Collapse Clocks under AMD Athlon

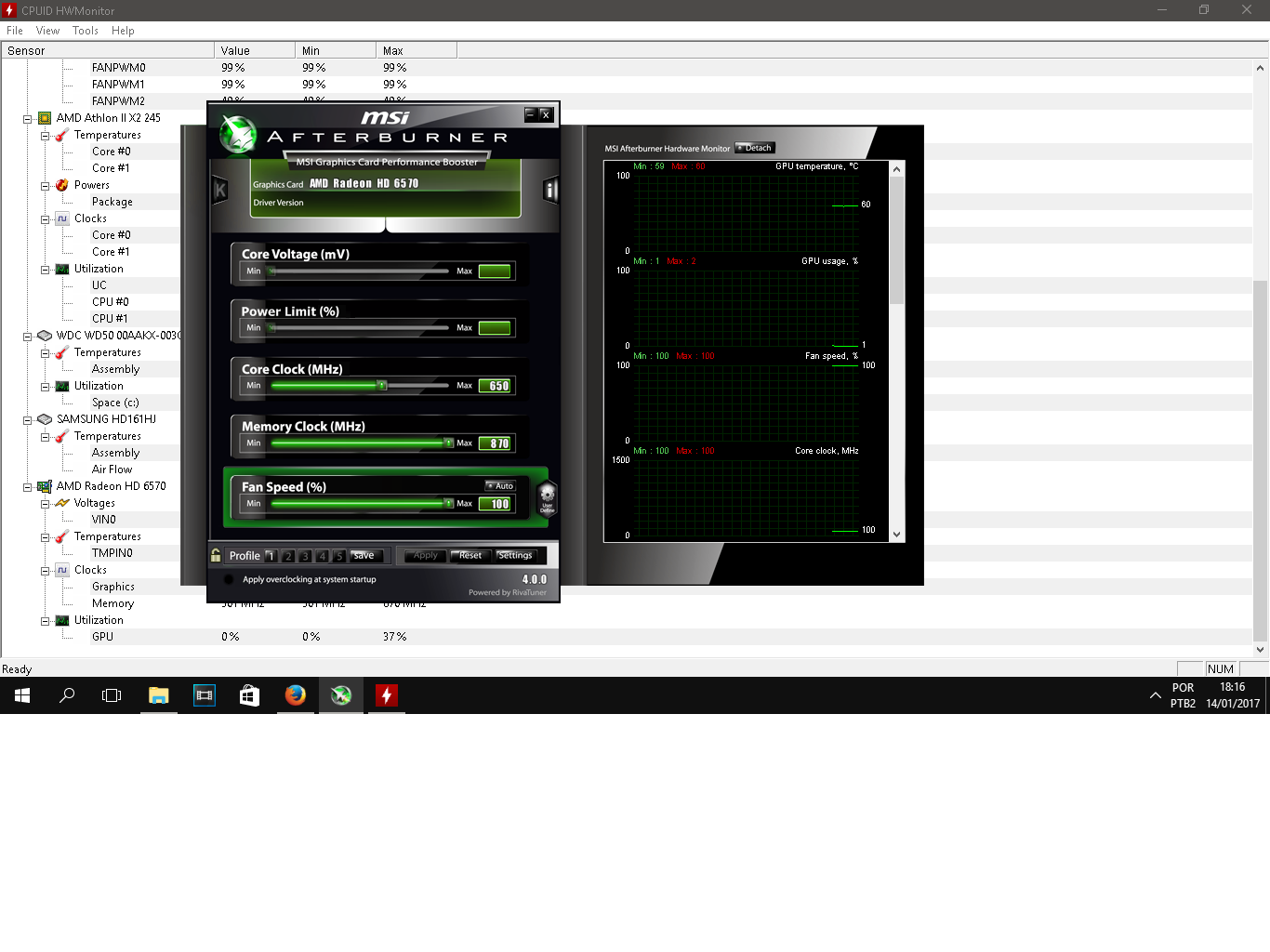coord(45,219)
